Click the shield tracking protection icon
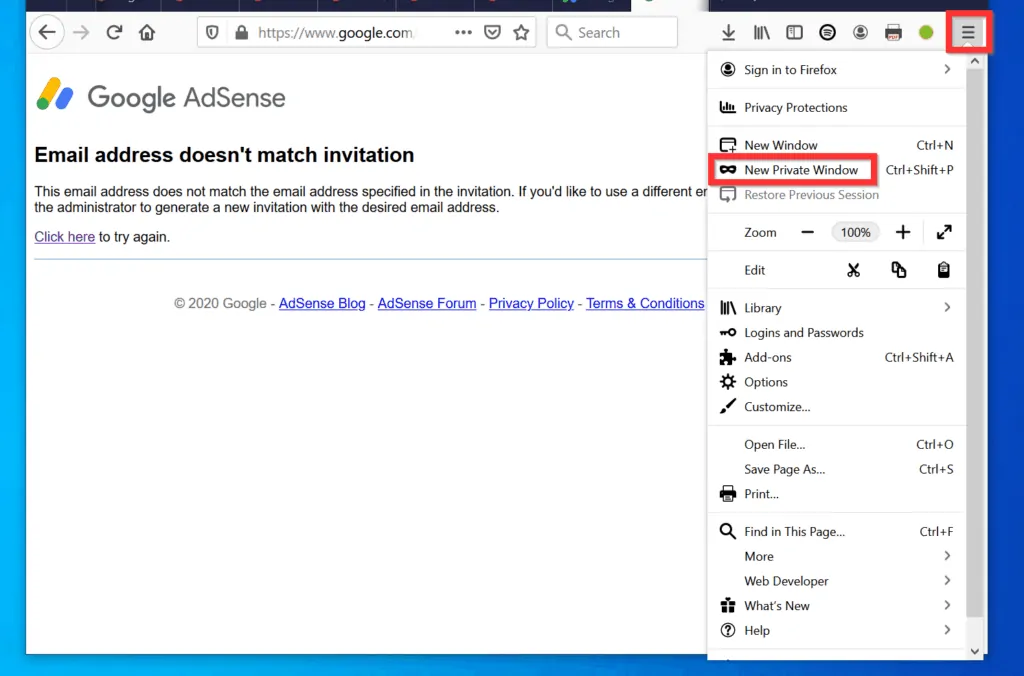The height and width of the screenshot is (676, 1024). coord(211,32)
